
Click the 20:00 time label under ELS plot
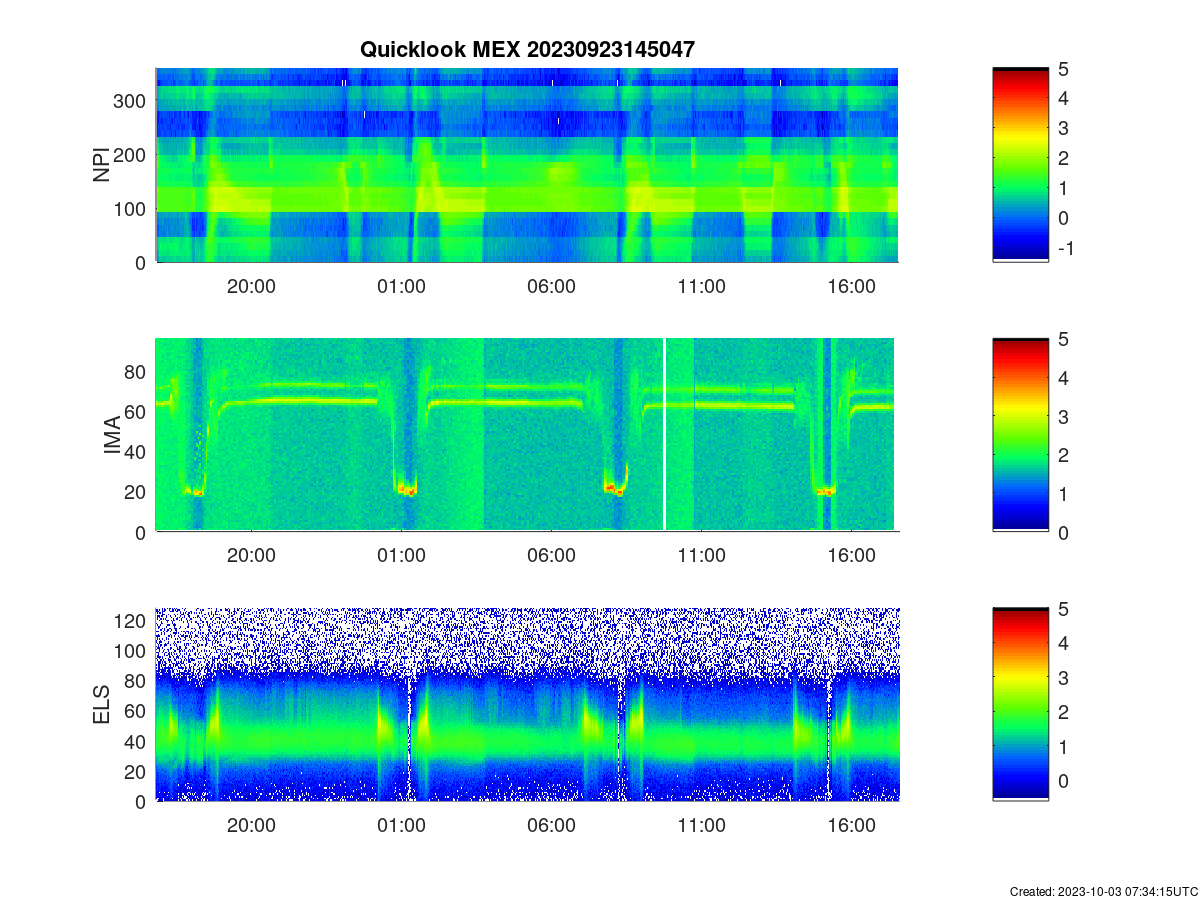click(x=251, y=825)
